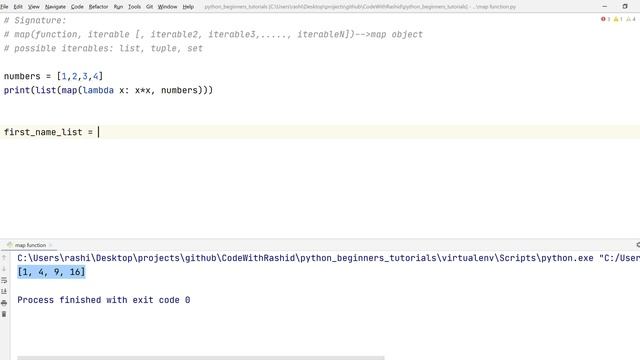This screenshot has width=640, height=360.
Task: Close the 'map function' run tab
Action: (x=51, y=245)
